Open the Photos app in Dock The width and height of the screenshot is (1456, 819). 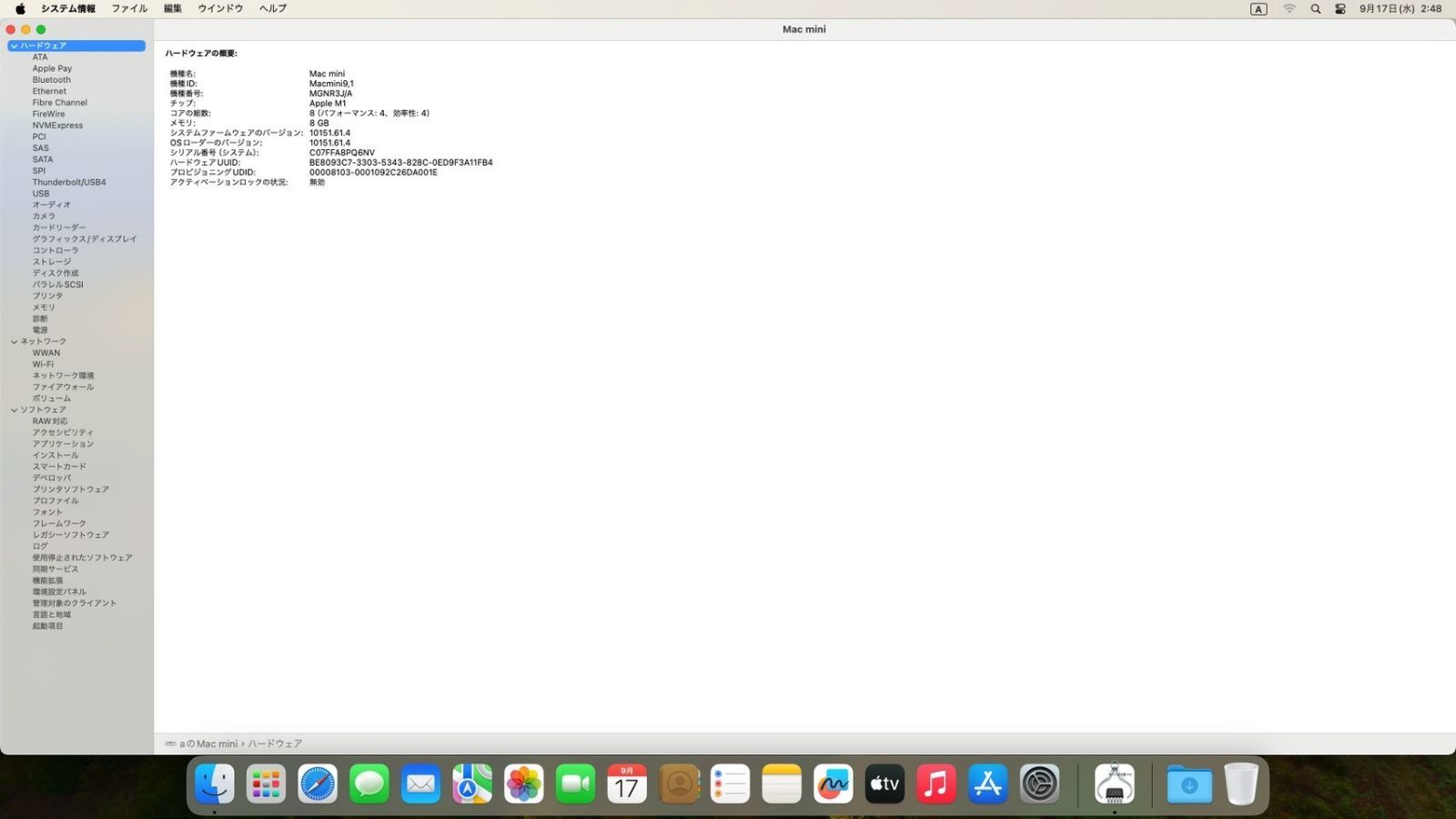(x=524, y=784)
